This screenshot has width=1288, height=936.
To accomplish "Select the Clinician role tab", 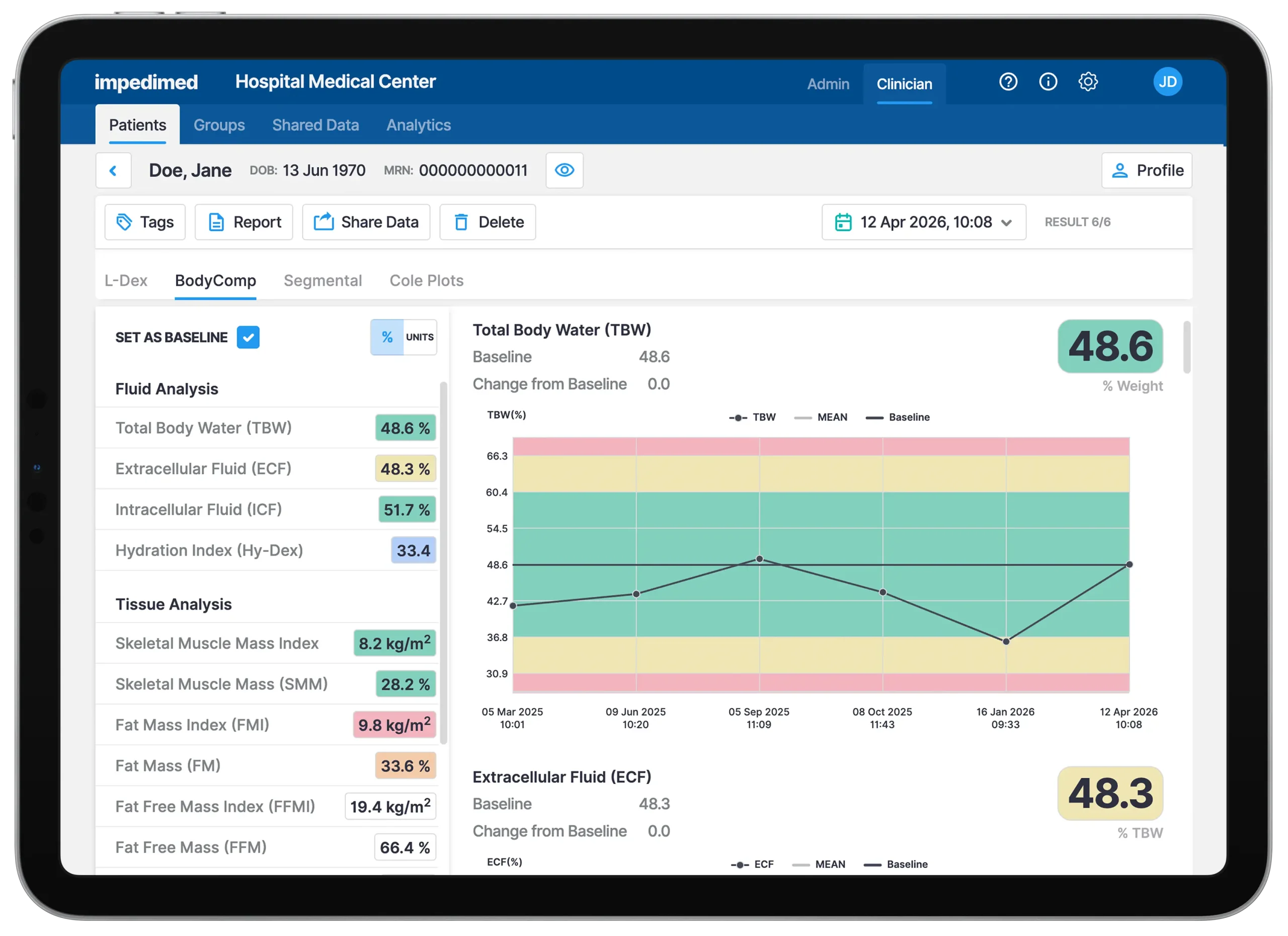I will (904, 84).
